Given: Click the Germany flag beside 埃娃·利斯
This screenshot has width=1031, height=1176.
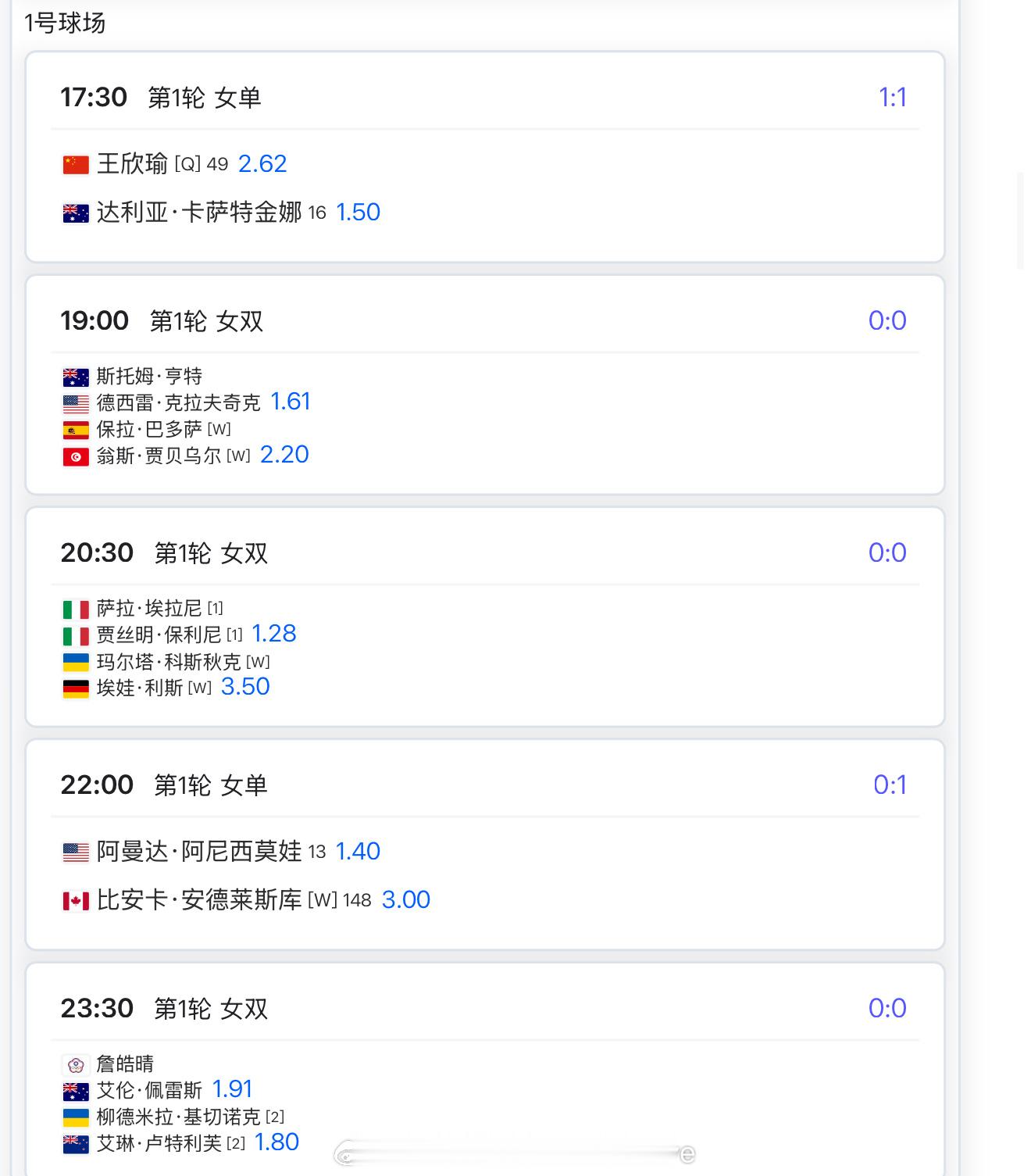Looking at the screenshot, I should pyautogui.click(x=76, y=688).
